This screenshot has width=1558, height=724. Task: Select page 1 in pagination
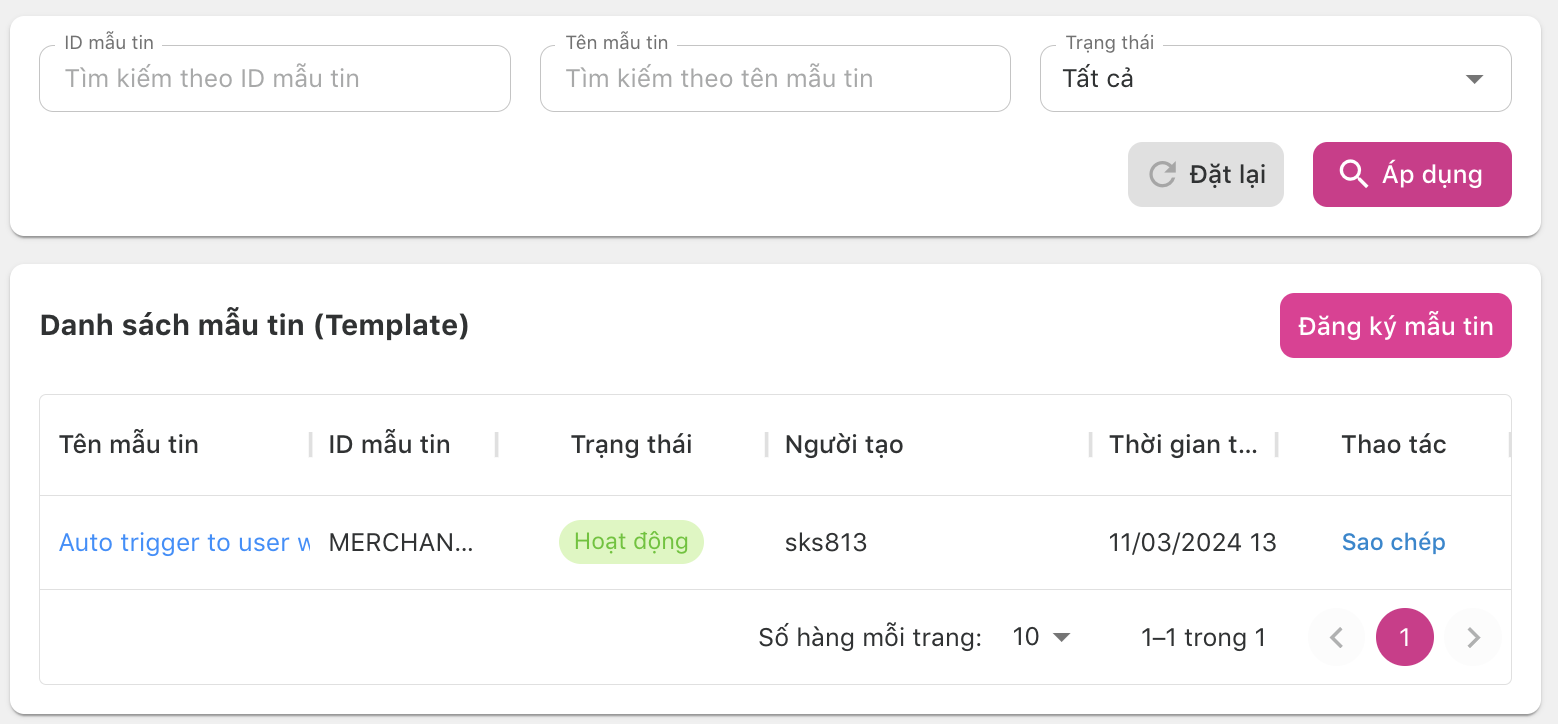tap(1405, 637)
